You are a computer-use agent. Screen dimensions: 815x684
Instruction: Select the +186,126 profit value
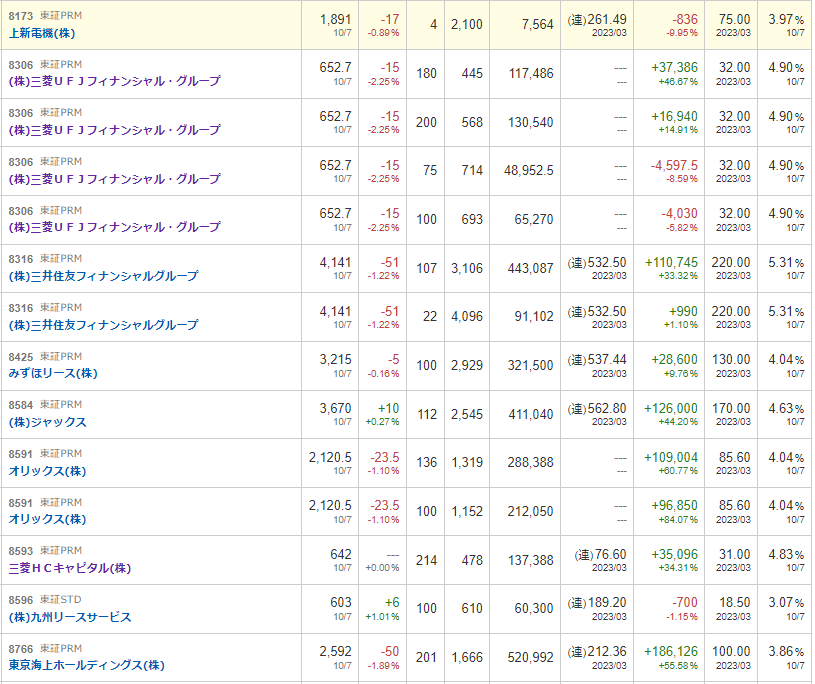[x=671, y=651]
